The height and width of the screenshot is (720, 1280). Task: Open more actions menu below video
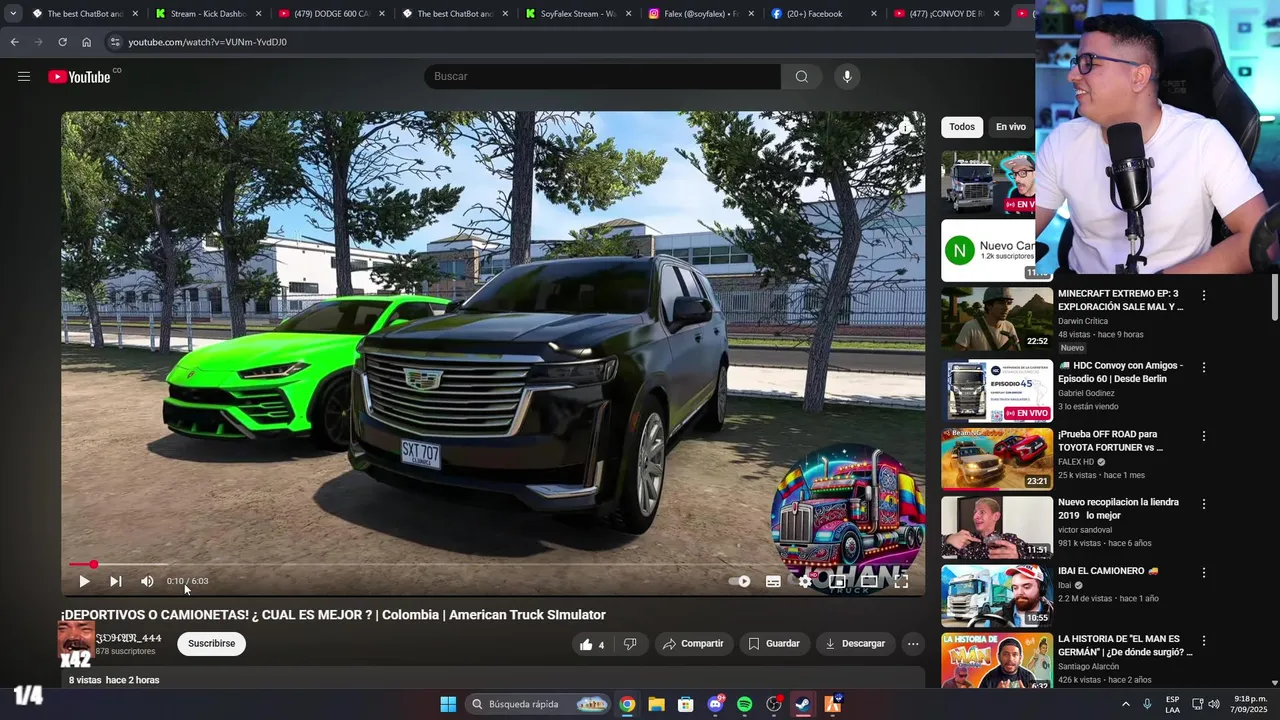click(x=913, y=644)
